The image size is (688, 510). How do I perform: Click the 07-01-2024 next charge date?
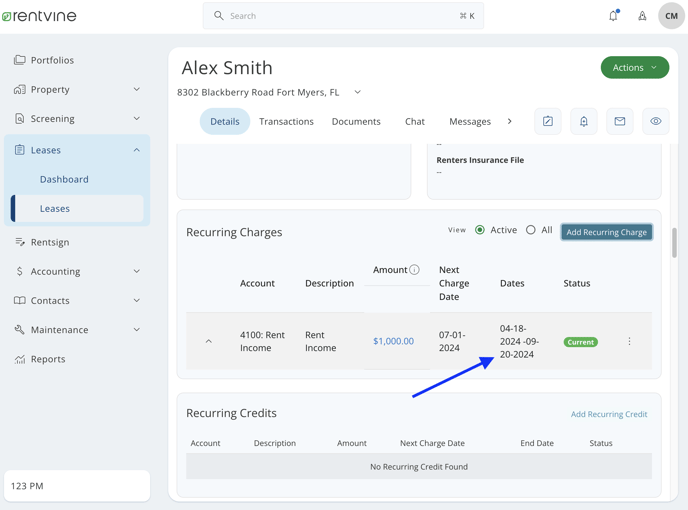coord(451,341)
